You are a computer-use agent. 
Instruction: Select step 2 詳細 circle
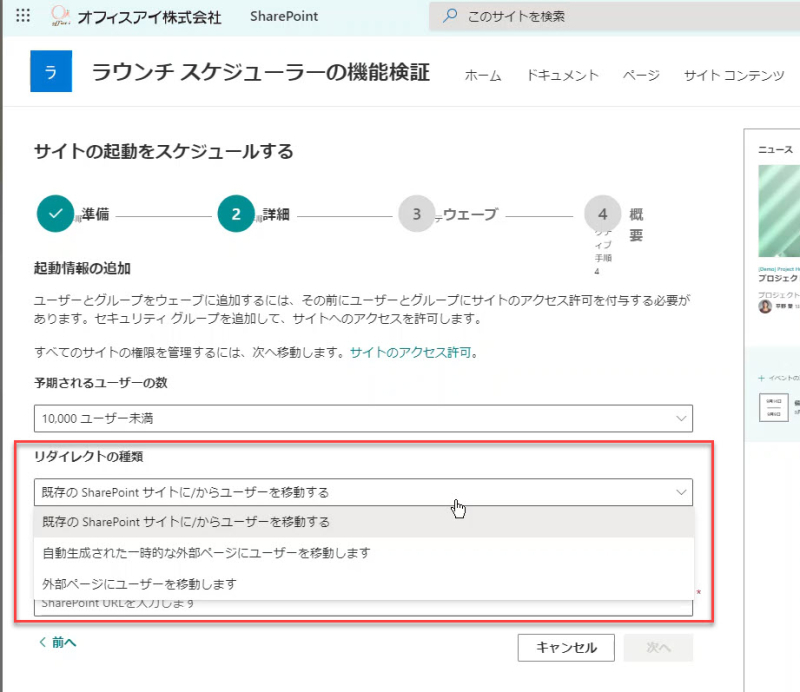236,213
